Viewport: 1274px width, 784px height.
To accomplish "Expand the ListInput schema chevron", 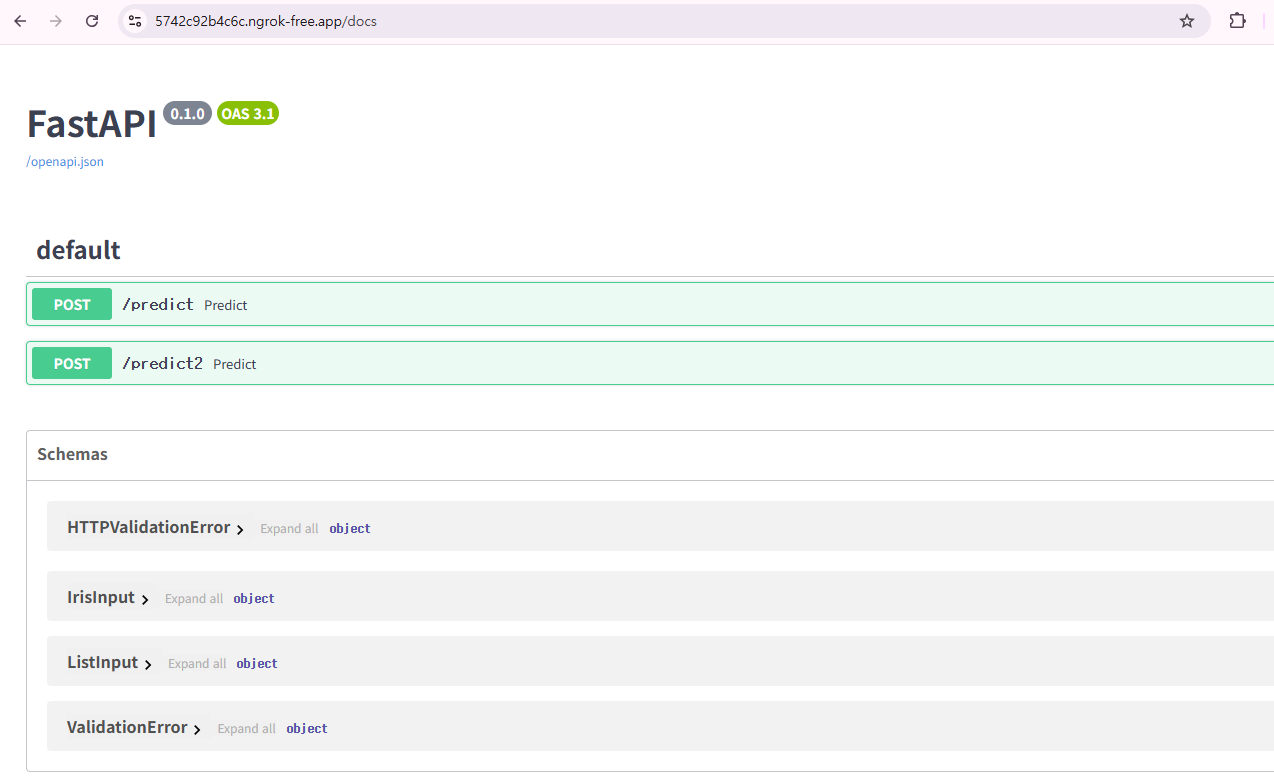I will (148, 664).
